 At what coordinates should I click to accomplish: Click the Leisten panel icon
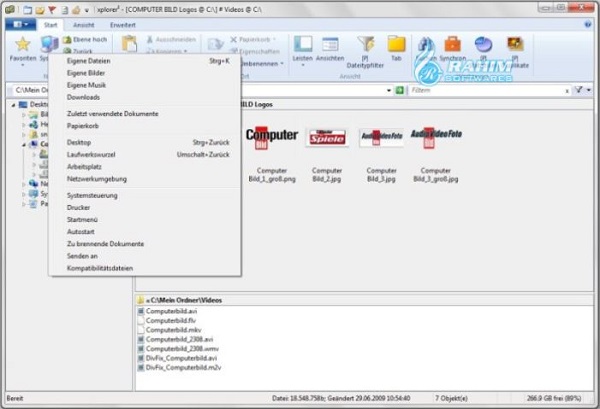[303, 44]
